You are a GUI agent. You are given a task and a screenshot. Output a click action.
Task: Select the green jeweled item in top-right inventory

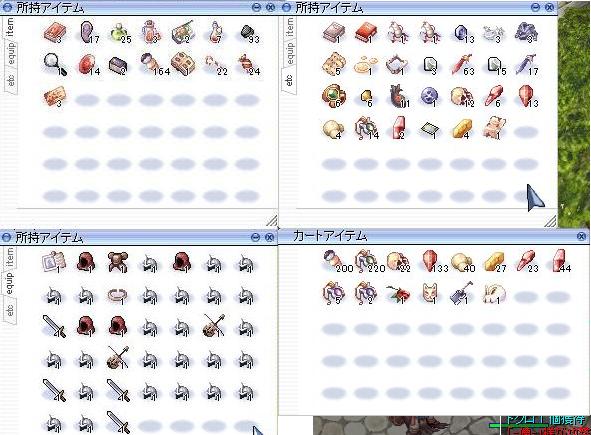[334, 96]
